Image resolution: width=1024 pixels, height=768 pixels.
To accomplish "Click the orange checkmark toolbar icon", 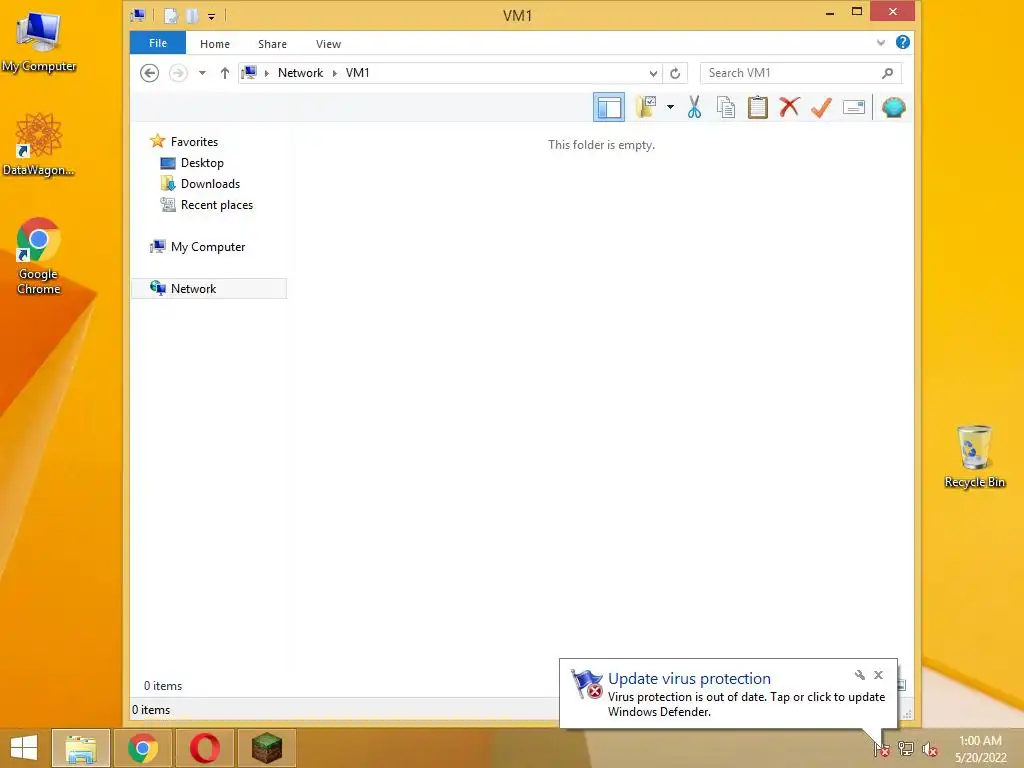I will (821, 107).
